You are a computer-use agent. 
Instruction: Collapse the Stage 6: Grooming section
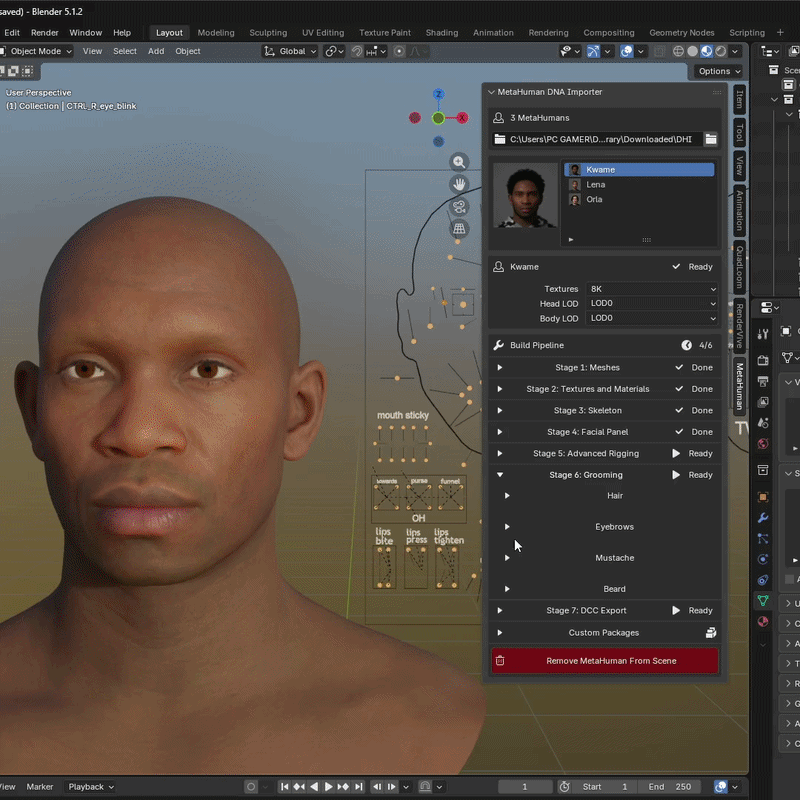[500, 474]
